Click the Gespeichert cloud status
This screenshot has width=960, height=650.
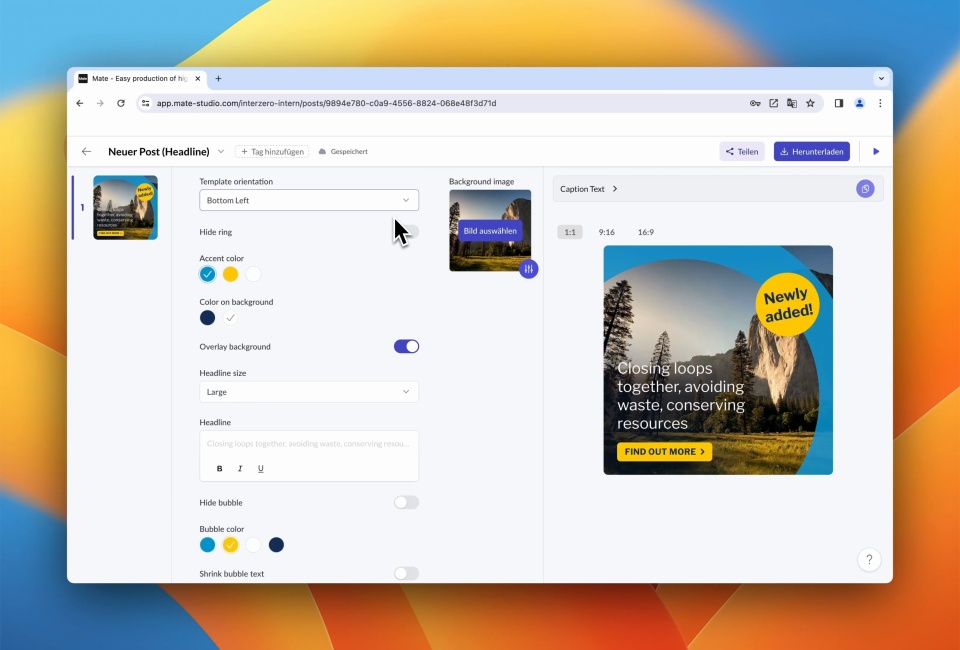(x=343, y=152)
